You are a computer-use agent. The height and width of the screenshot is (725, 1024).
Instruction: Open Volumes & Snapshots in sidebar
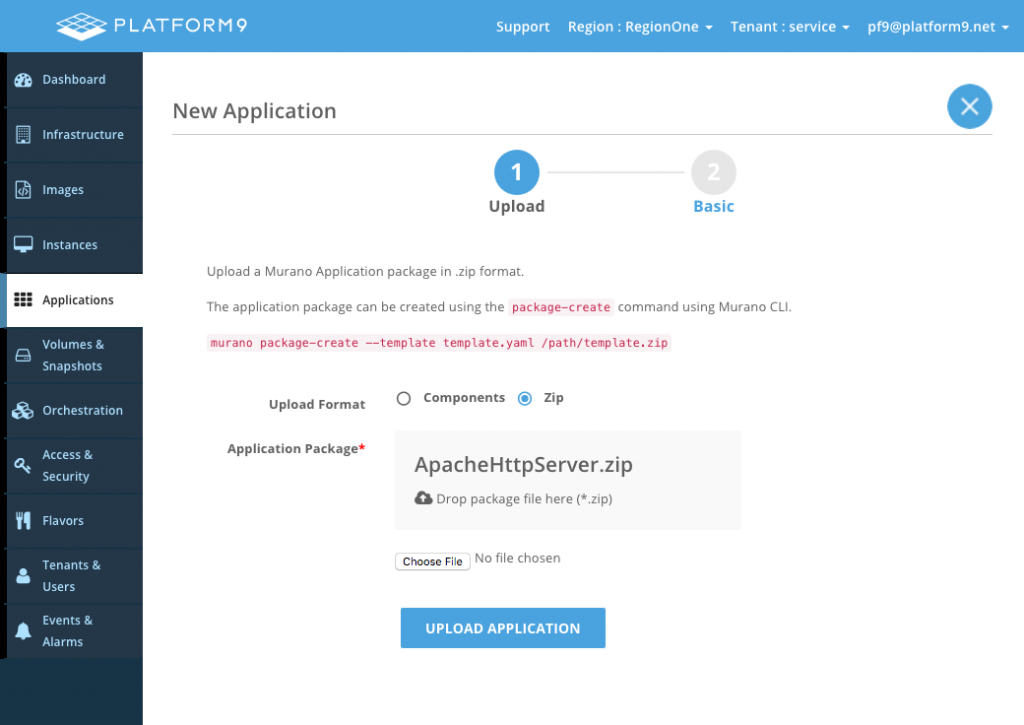(73, 355)
